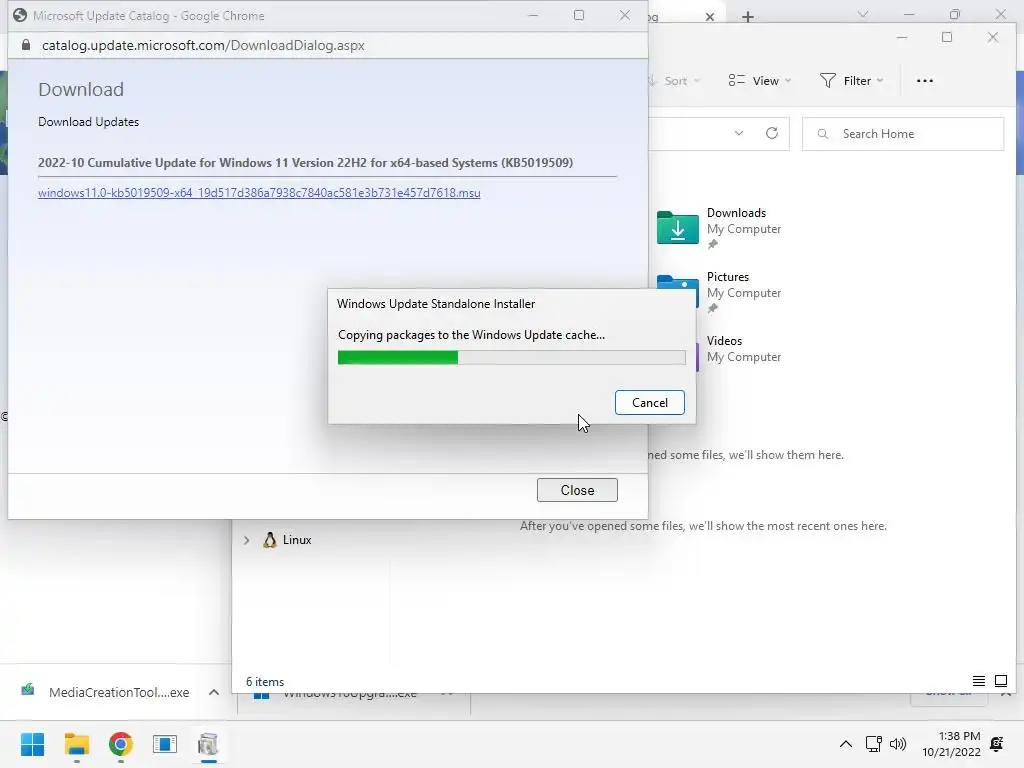Click the search magnifier icon in Explorer
This screenshot has height=768, width=1024.
(823, 134)
